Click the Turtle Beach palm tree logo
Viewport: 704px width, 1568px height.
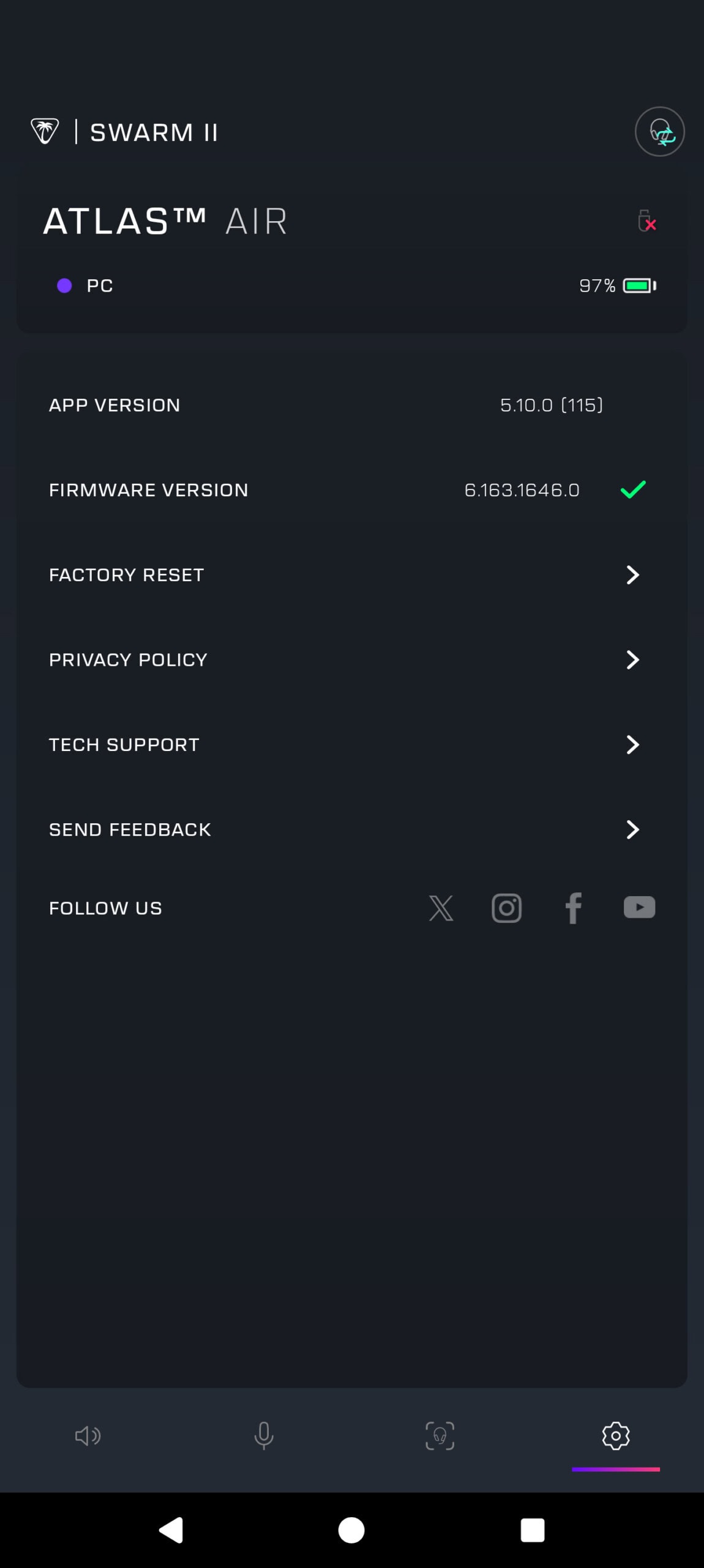(x=45, y=130)
